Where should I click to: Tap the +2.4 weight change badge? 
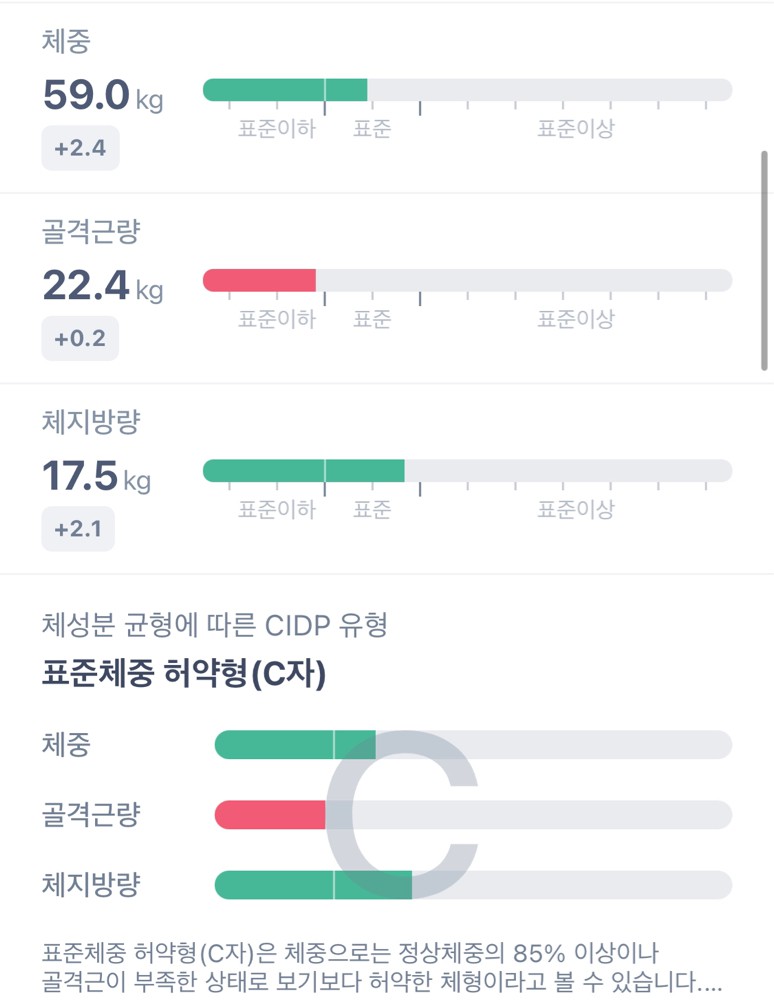tap(80, 149)
